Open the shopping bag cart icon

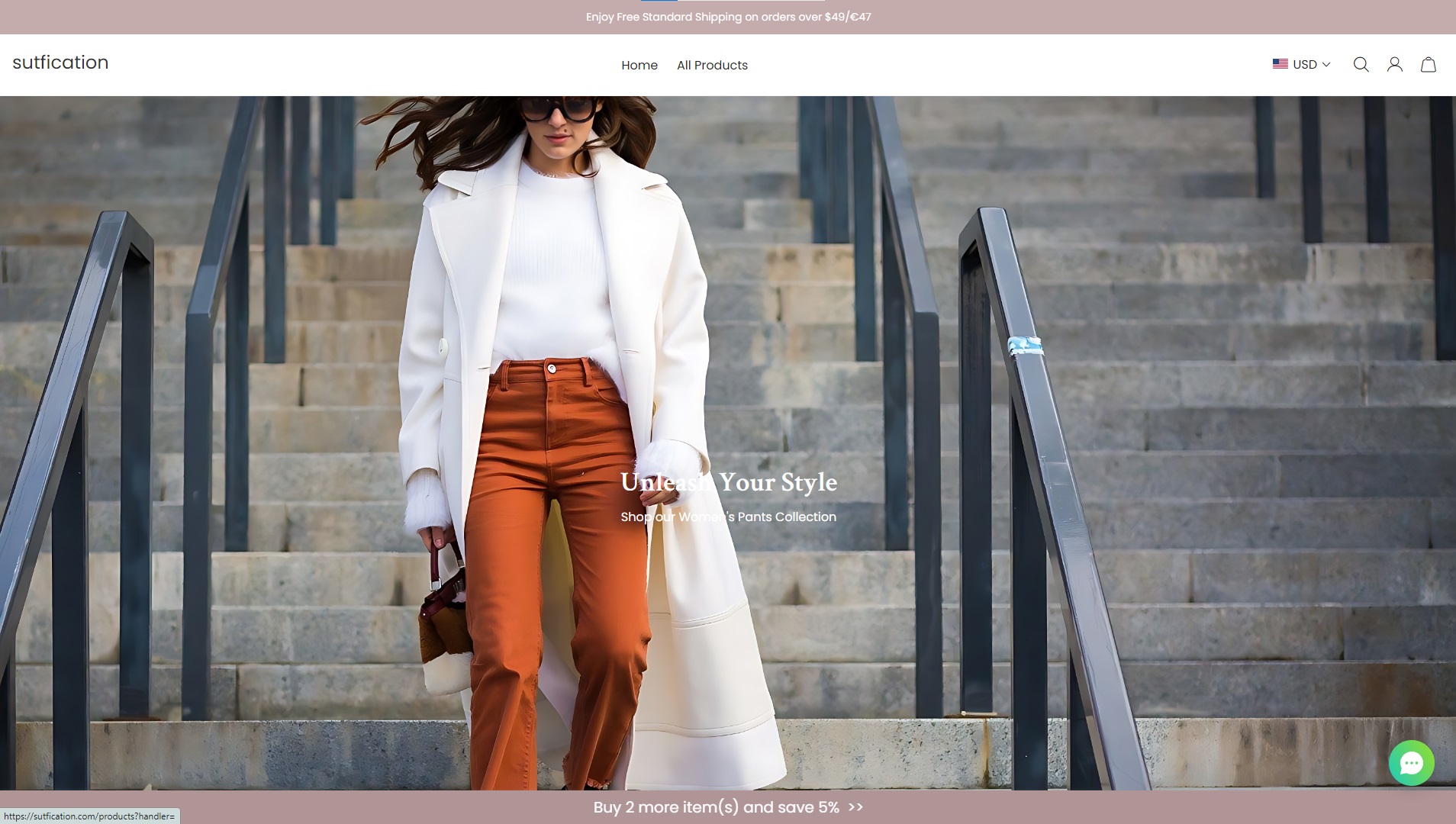click(1428, 65)
